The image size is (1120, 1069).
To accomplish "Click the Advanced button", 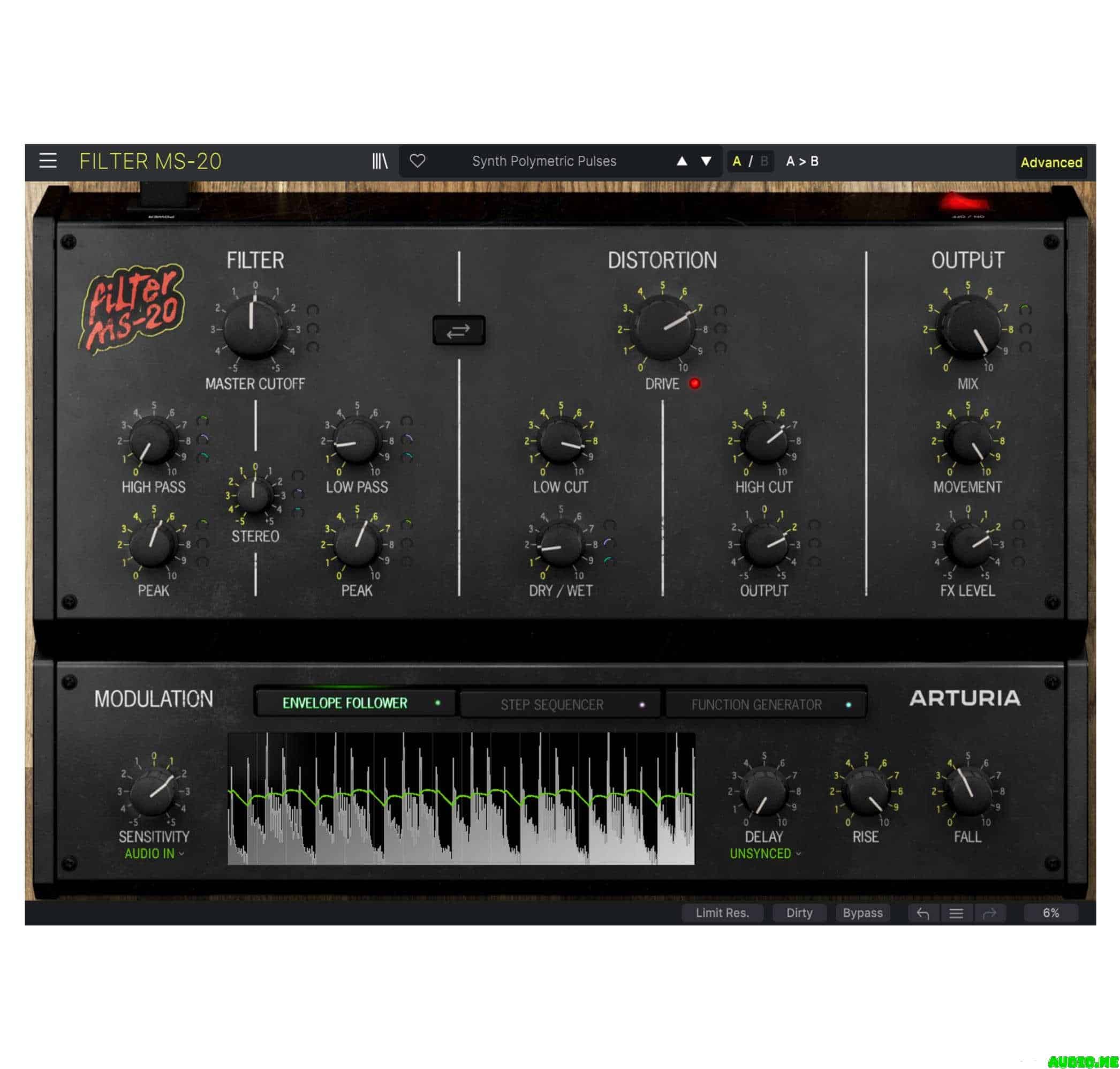I will coord(1051,162).
